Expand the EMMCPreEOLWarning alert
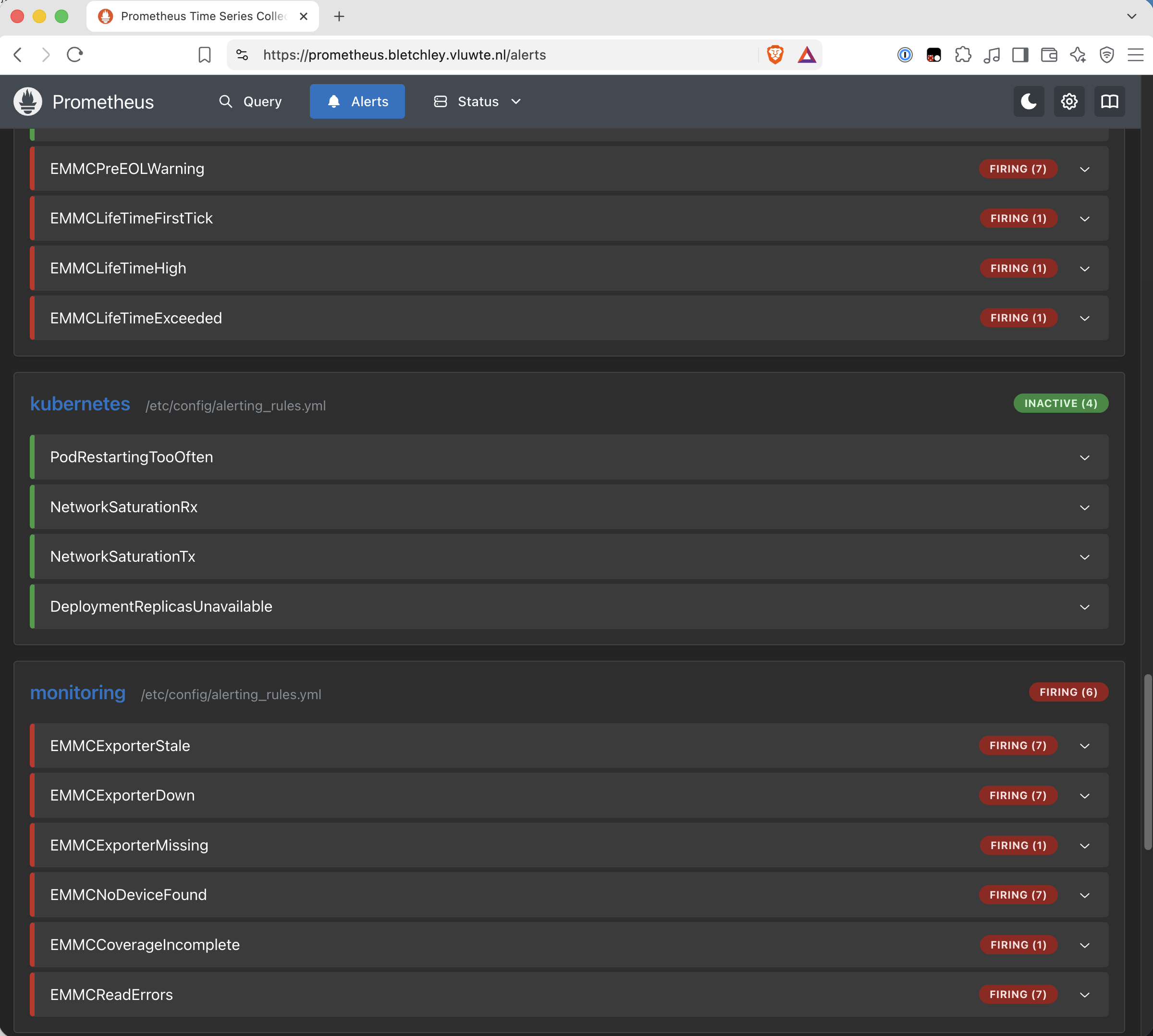Image resolution: width=1153 pixels, height=1036 pixels. (x=569, y=169)
